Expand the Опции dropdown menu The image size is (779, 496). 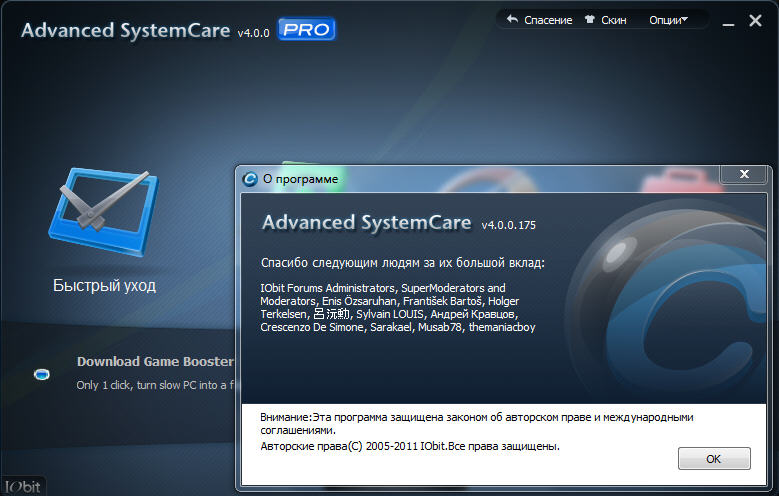pos(668,19)
